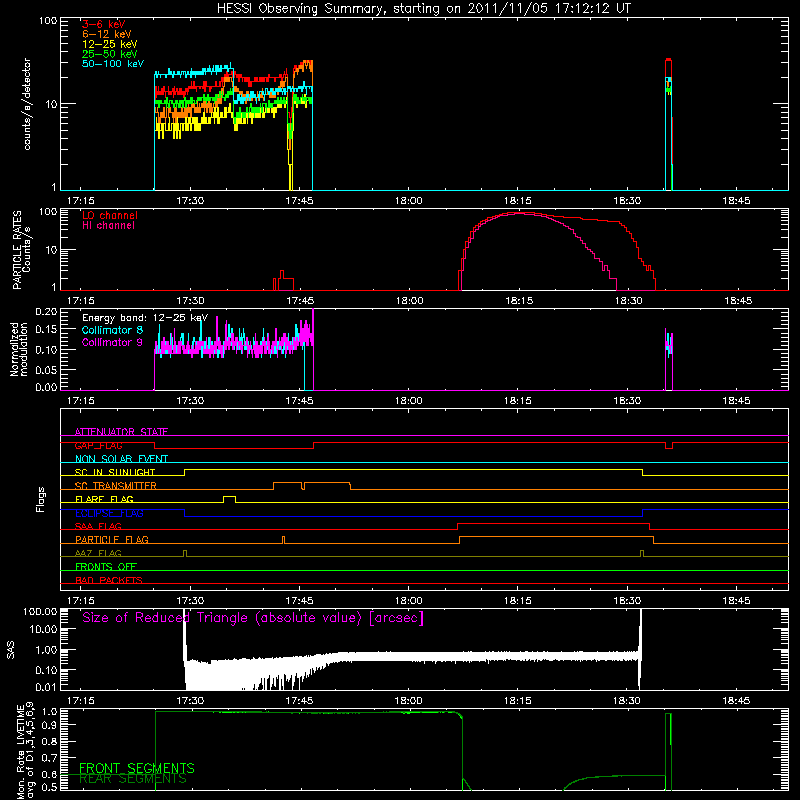
Task: Click the count-rate spike near 18:35
Action: click(669, 124)
